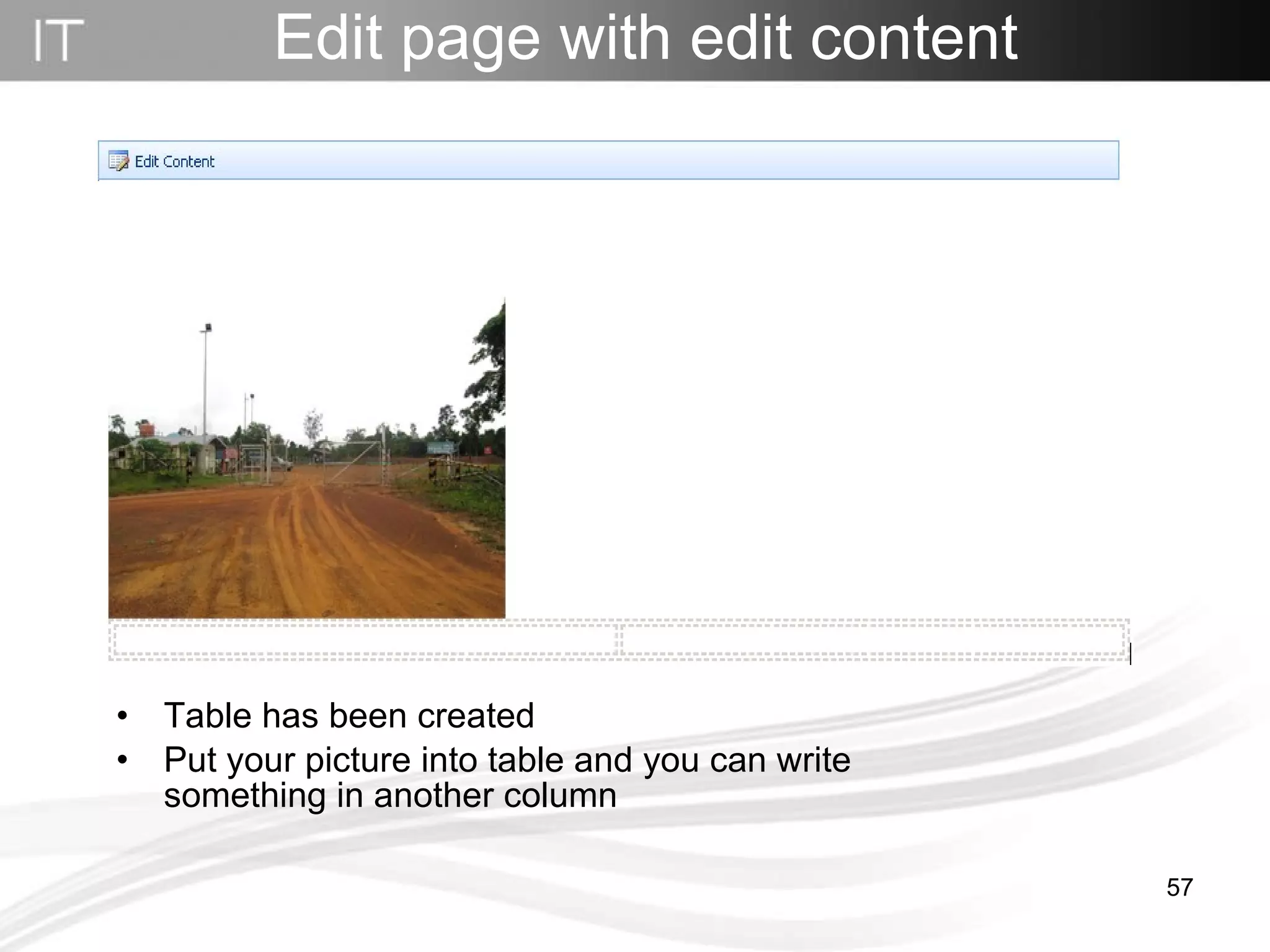Click the Edit Content pencil icon
The image size is (1270, 952).
coord(118,161)
